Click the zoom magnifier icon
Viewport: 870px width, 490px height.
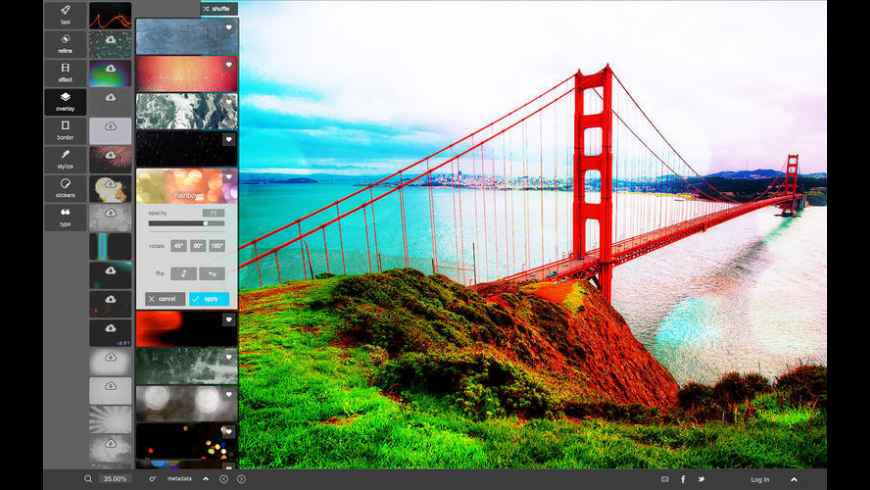(88, 479)
